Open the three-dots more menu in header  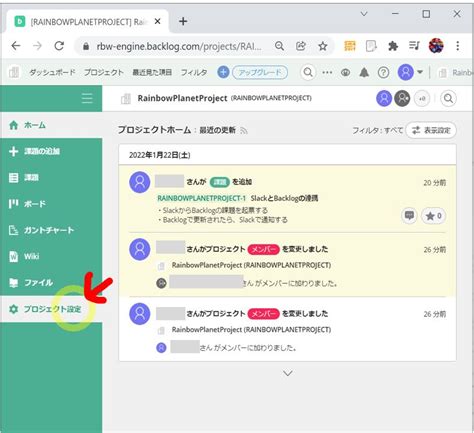[327, 72]
